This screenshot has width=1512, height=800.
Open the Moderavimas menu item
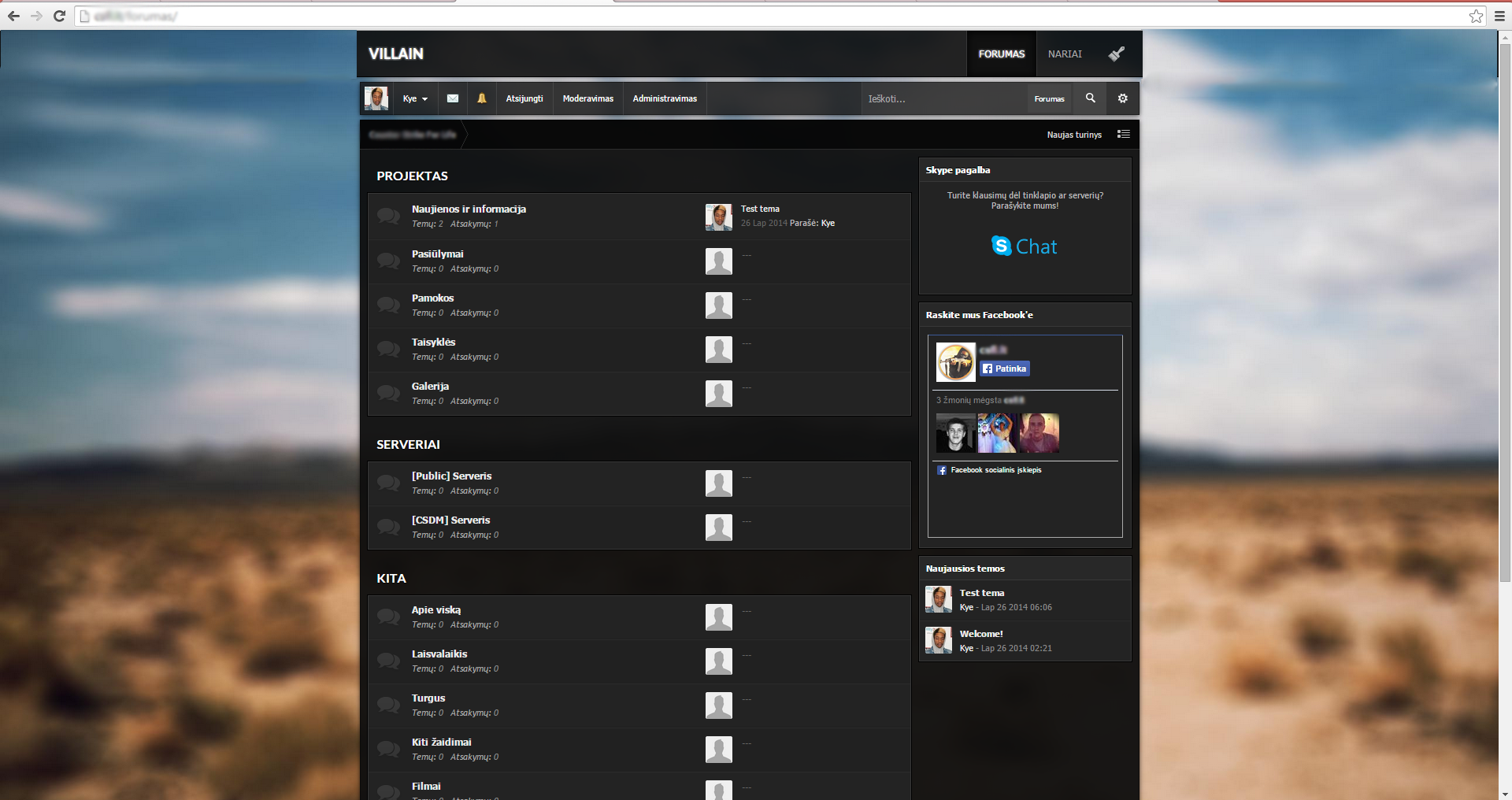(x=588, y=98)
